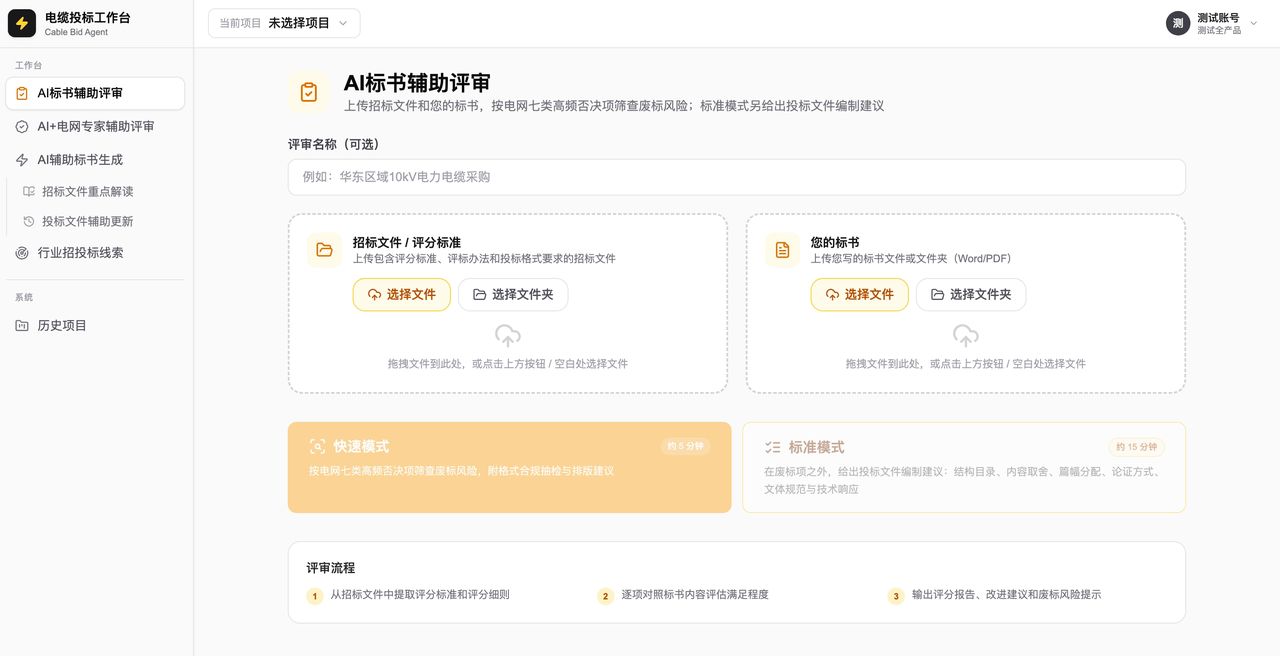Click the AI标书辅助评审 page heading
Screen dimensions: 1280x656
417,83
